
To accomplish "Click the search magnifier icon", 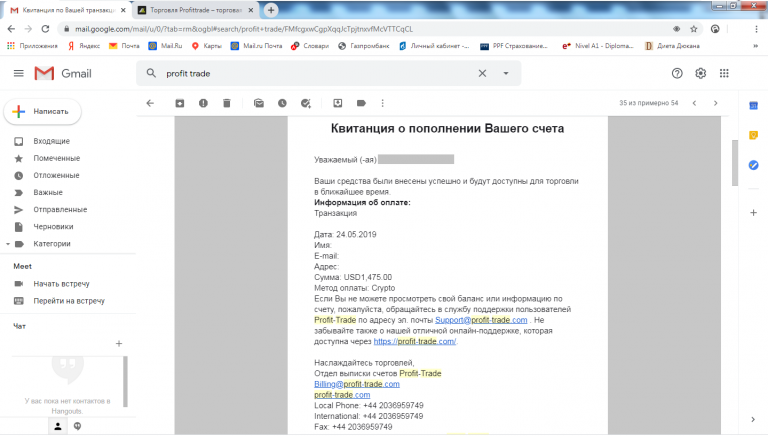I will (151, 73).
